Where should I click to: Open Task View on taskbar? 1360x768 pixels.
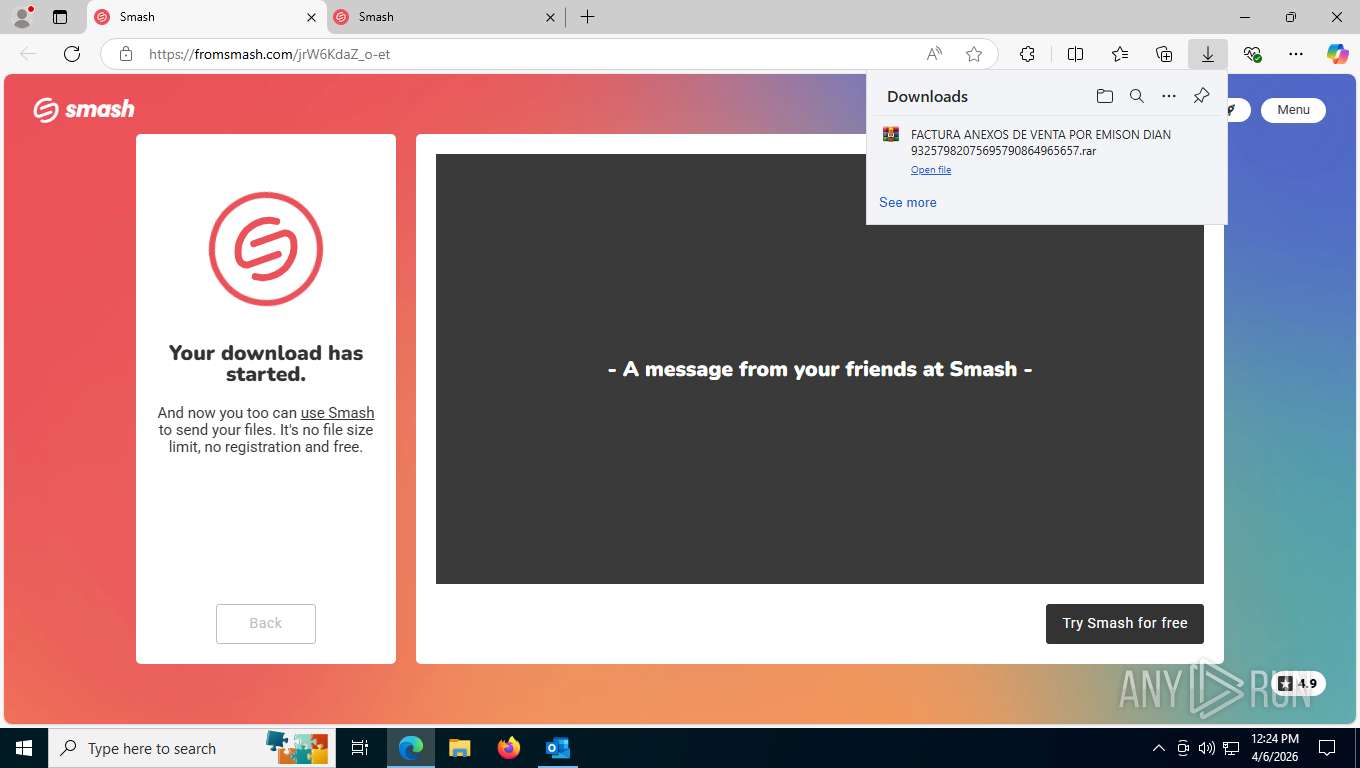tap(360, 748)
